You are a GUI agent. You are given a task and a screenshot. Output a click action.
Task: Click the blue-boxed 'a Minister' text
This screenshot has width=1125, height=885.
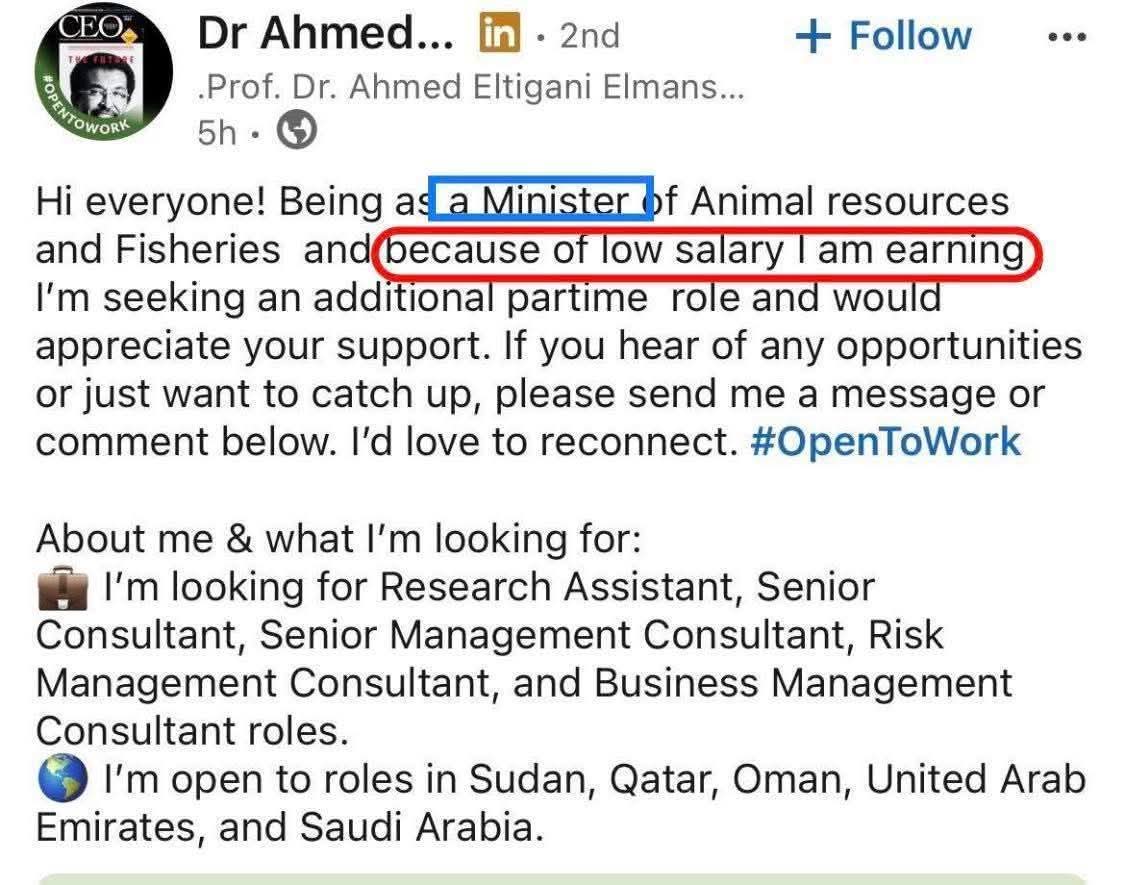coord(541,201)
